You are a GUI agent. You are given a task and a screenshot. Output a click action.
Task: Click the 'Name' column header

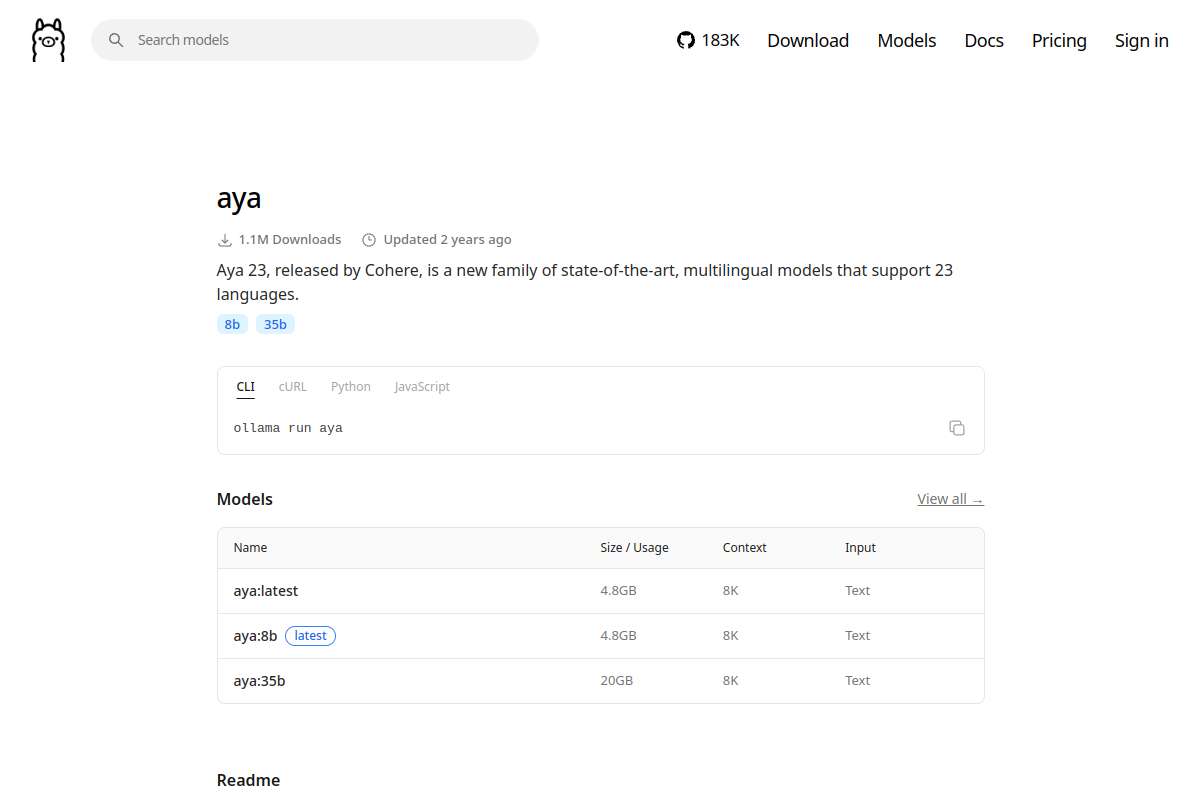coord(250,548)
